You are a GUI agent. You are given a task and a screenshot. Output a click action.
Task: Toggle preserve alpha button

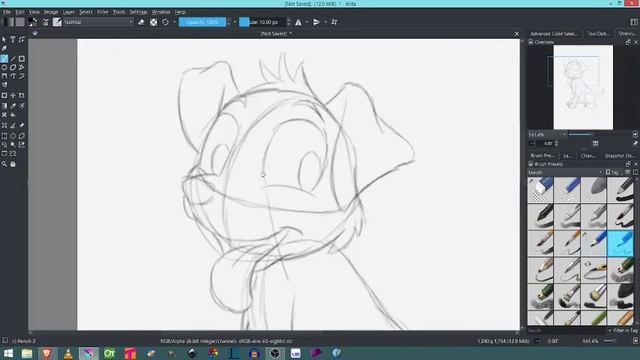point(153,22)
